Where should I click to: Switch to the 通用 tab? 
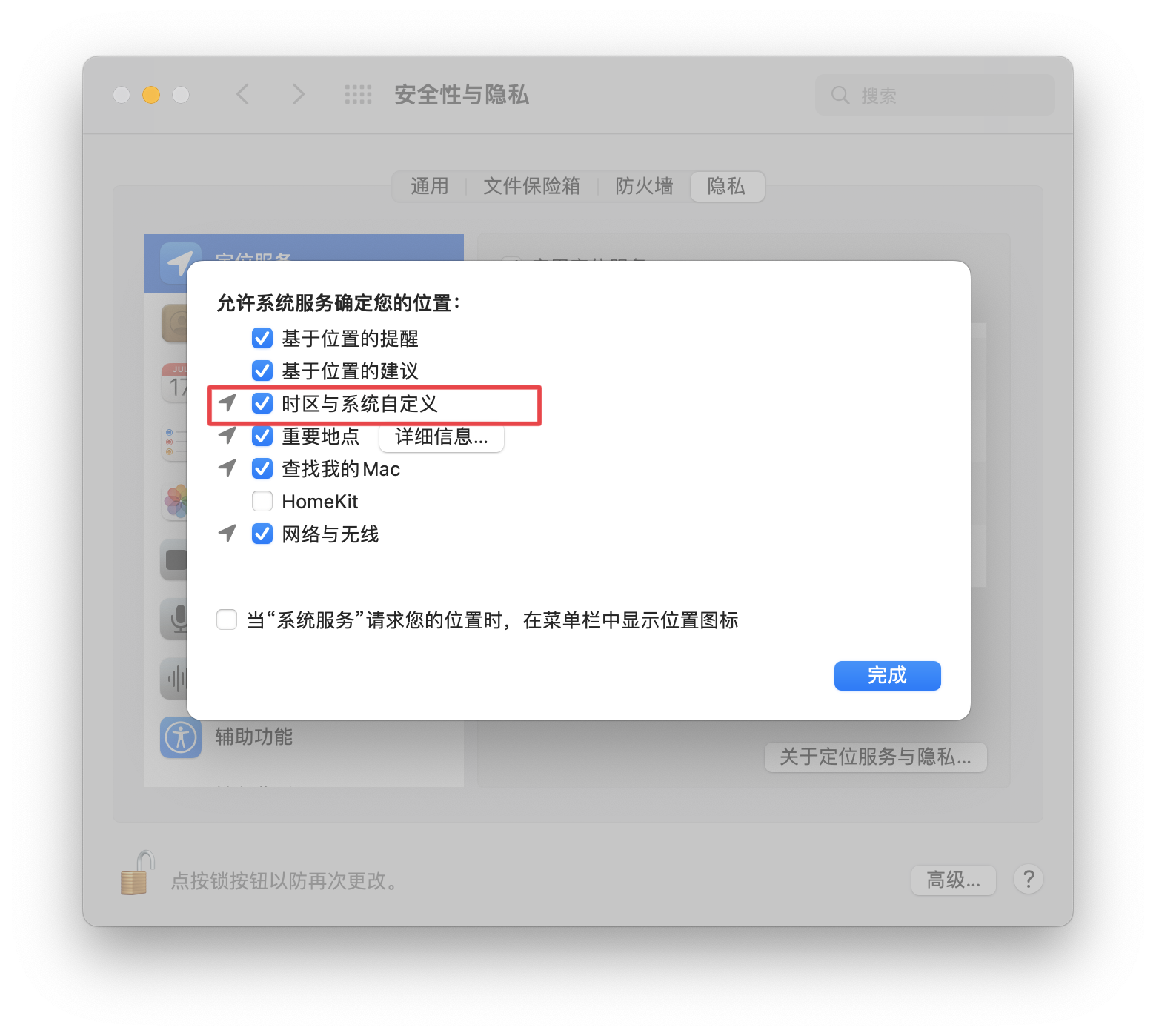(x=430, y=186)
